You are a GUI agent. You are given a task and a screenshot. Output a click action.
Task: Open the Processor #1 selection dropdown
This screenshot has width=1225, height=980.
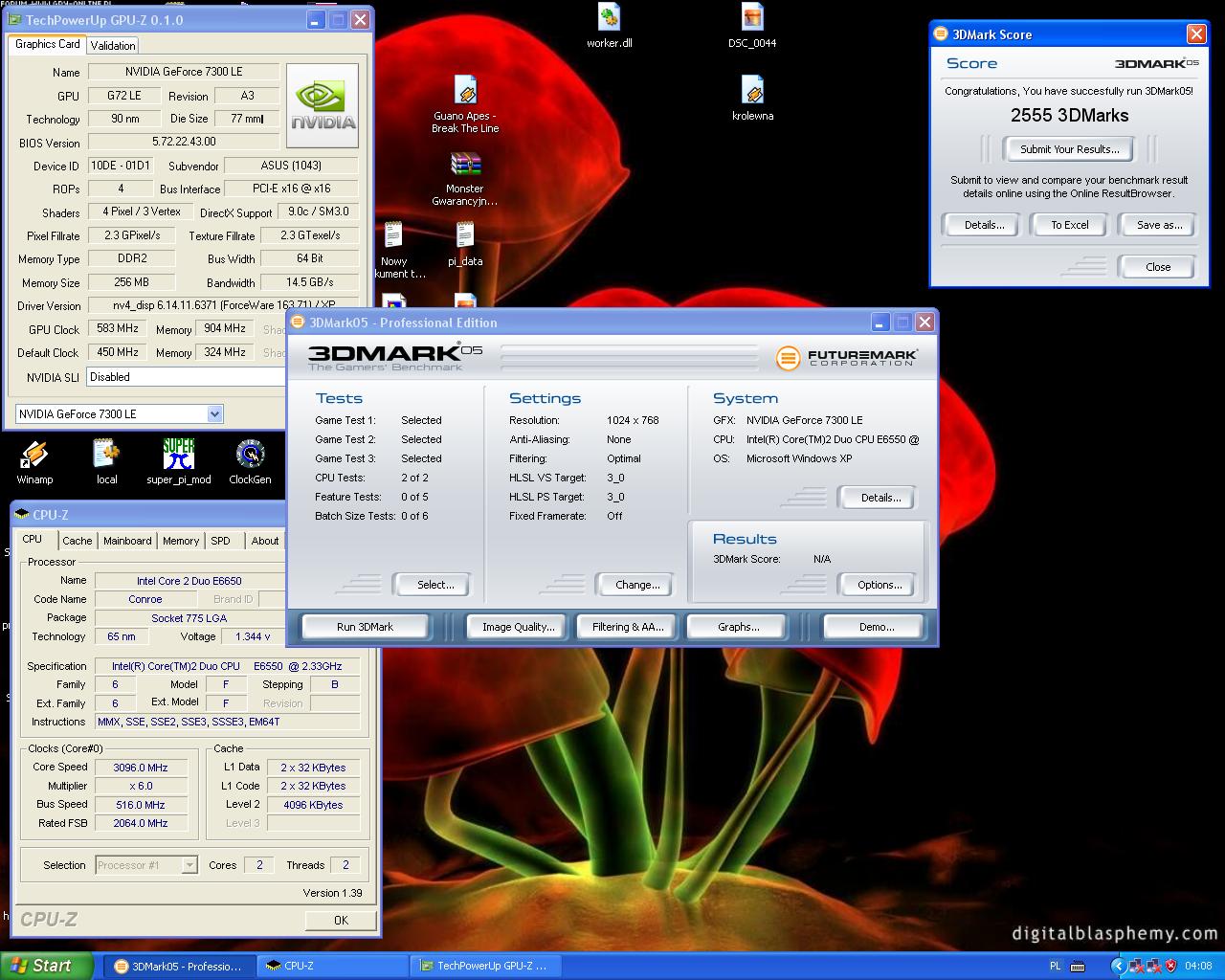tap(146, 865)
